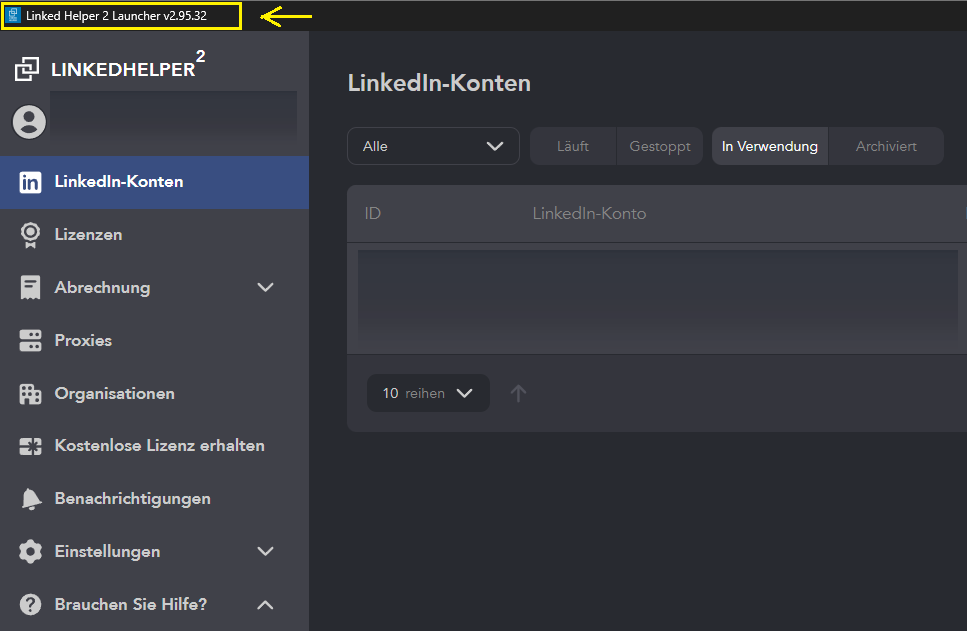Open the 10 reihen rows dropdown
The height and width of the screenshot is (631, 967).
coord(428,393)
